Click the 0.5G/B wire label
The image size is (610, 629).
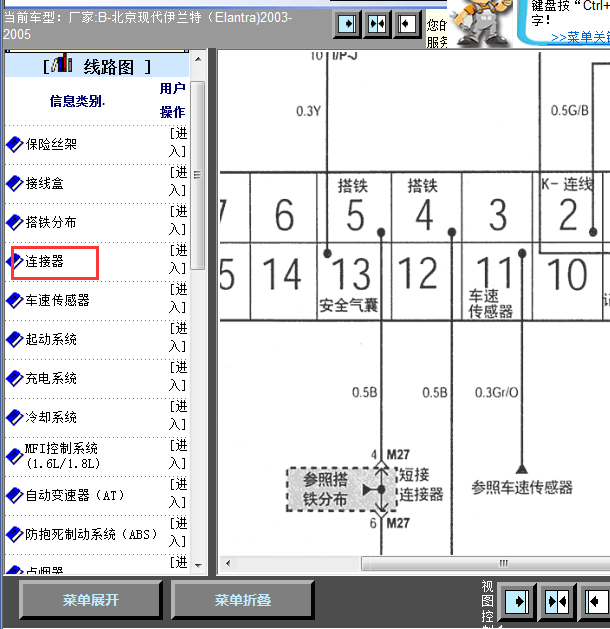pos(569,110)
